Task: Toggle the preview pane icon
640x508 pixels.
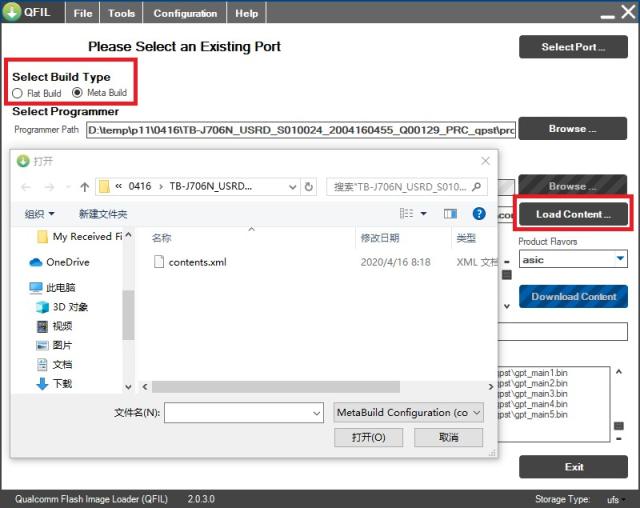Action: (x=450, y=213)
